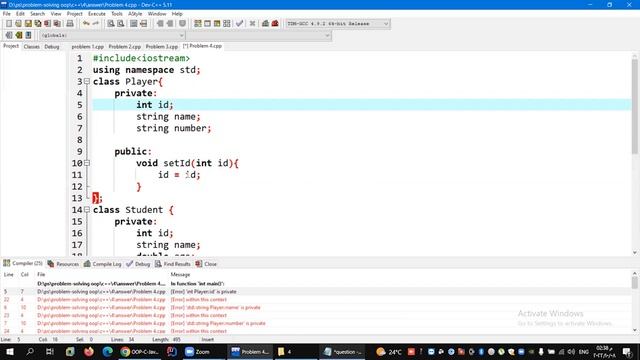Click the Print toolbar icon
The width and height of the screenshot is (640, 360).
pos(70,24)
